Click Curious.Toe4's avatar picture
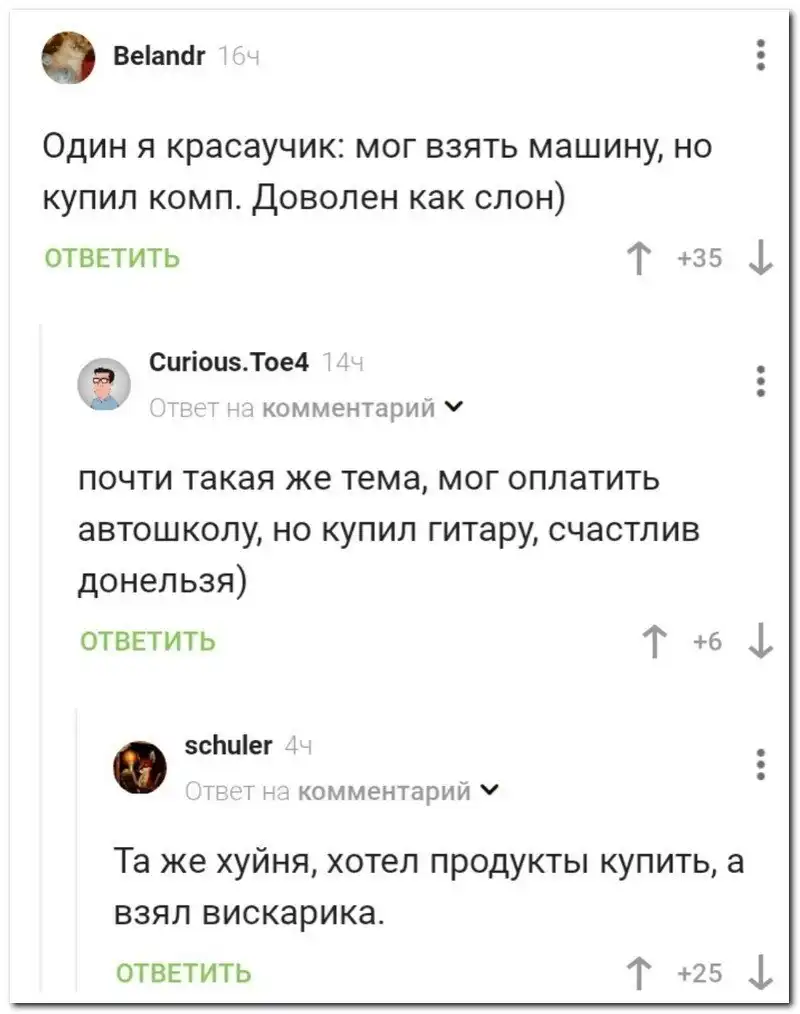This screenshot has height=1014, width=800. pyautogui.click(x=104, y=383)
